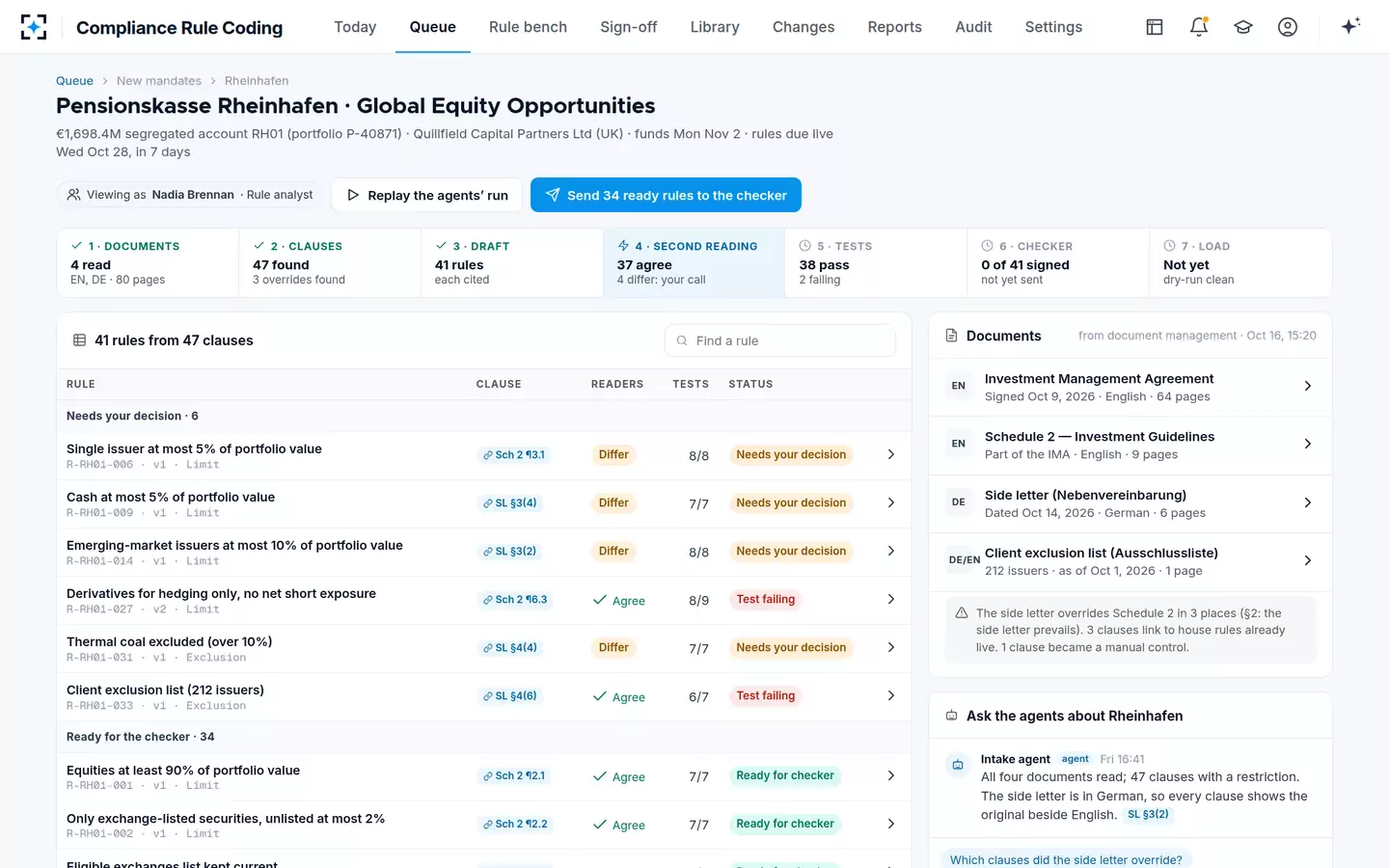
Task: Open the layout panel icon in header
Action: coord(1155,27)
